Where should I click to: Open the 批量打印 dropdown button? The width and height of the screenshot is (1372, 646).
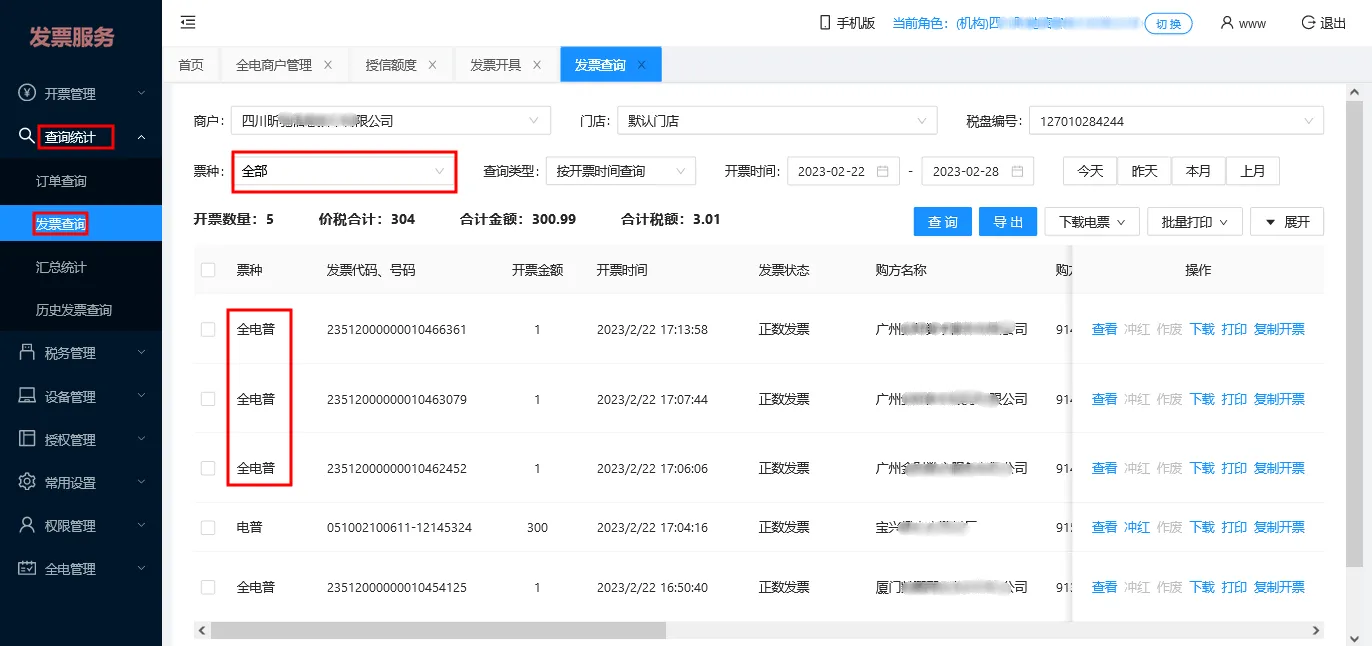coord(1195,222)
